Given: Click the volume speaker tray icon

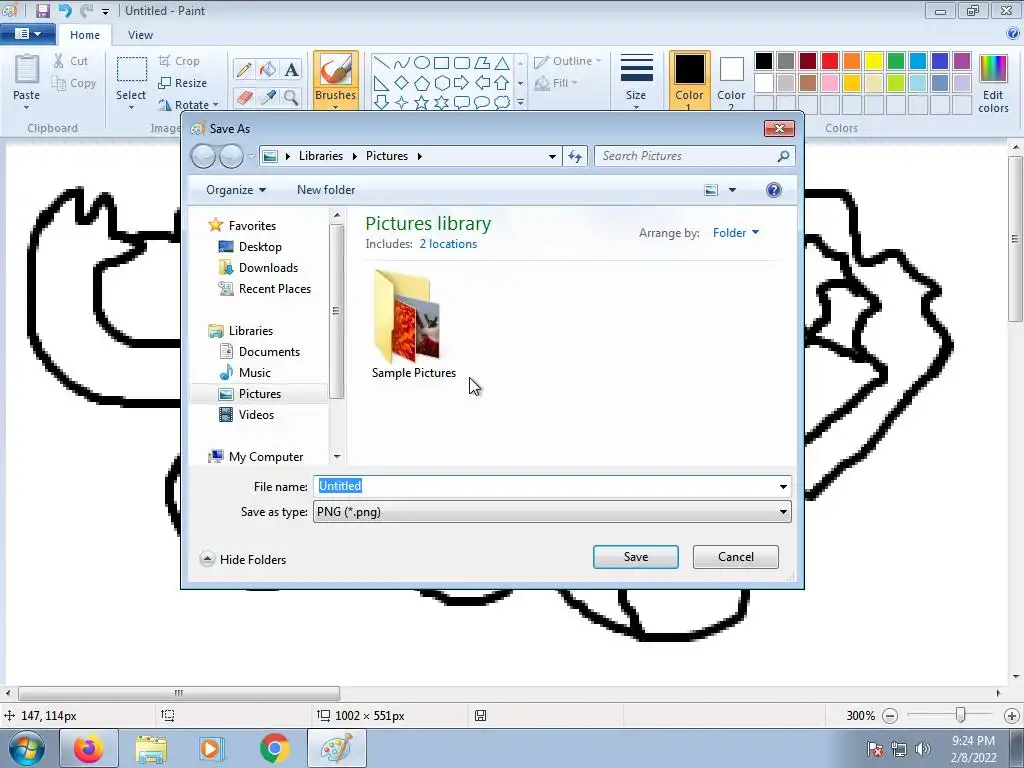Looking at the screenshot, I should (923, 749).
